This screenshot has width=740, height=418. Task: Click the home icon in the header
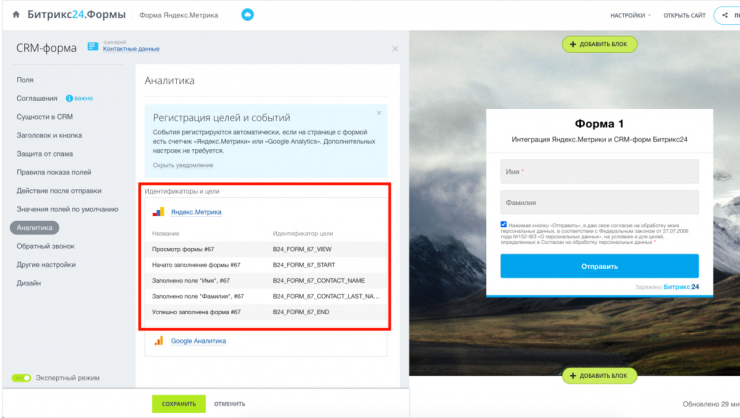(x=16, y=15)
